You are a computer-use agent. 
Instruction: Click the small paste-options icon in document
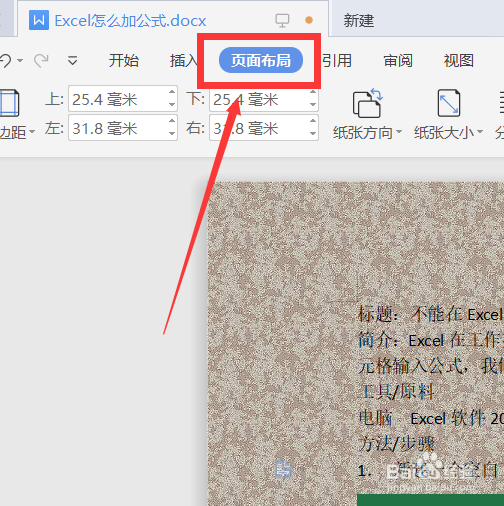coord(283,469)
